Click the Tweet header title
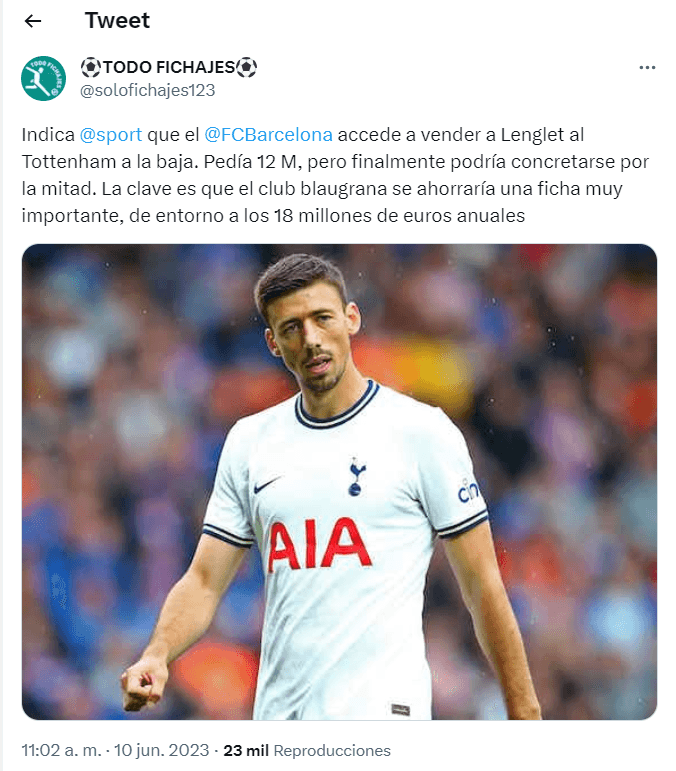676x771 pixels. pyautogui.click(x=117, y=21)
